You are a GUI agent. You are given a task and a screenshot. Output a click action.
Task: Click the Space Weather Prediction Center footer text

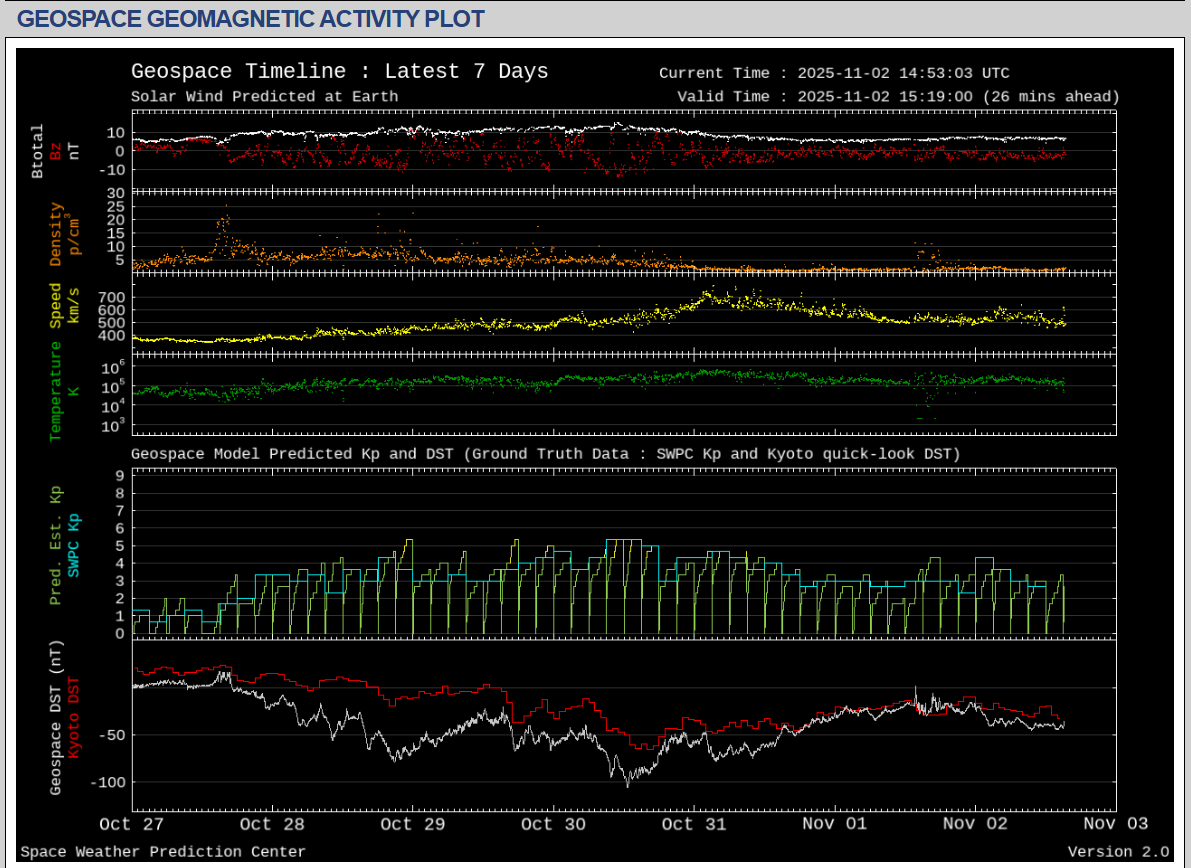click(x=163, y=852)
